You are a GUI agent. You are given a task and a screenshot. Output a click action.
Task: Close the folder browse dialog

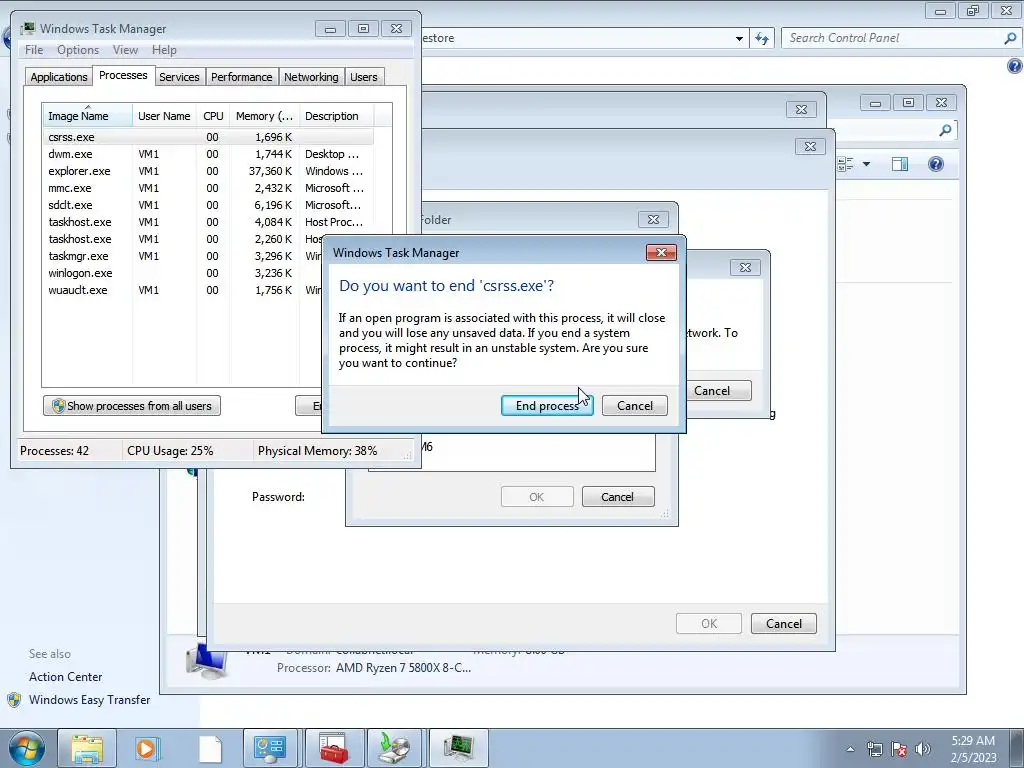point(653,219)
